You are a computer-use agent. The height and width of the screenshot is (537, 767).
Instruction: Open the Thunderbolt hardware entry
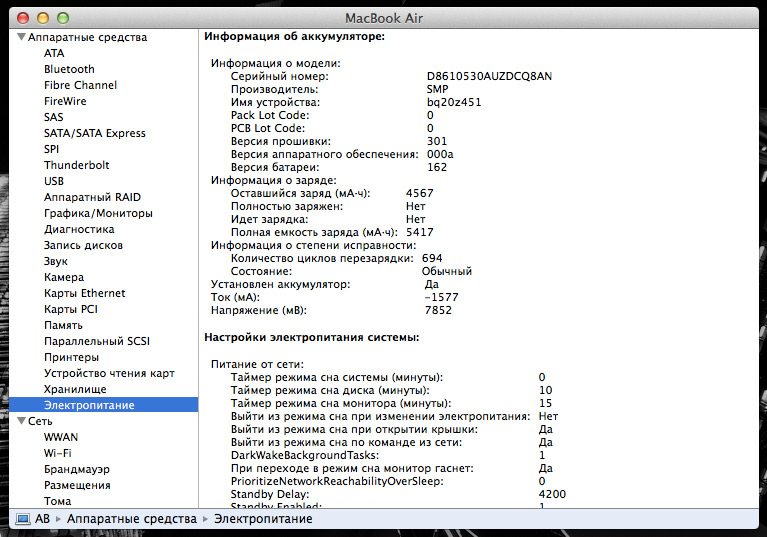76,165
